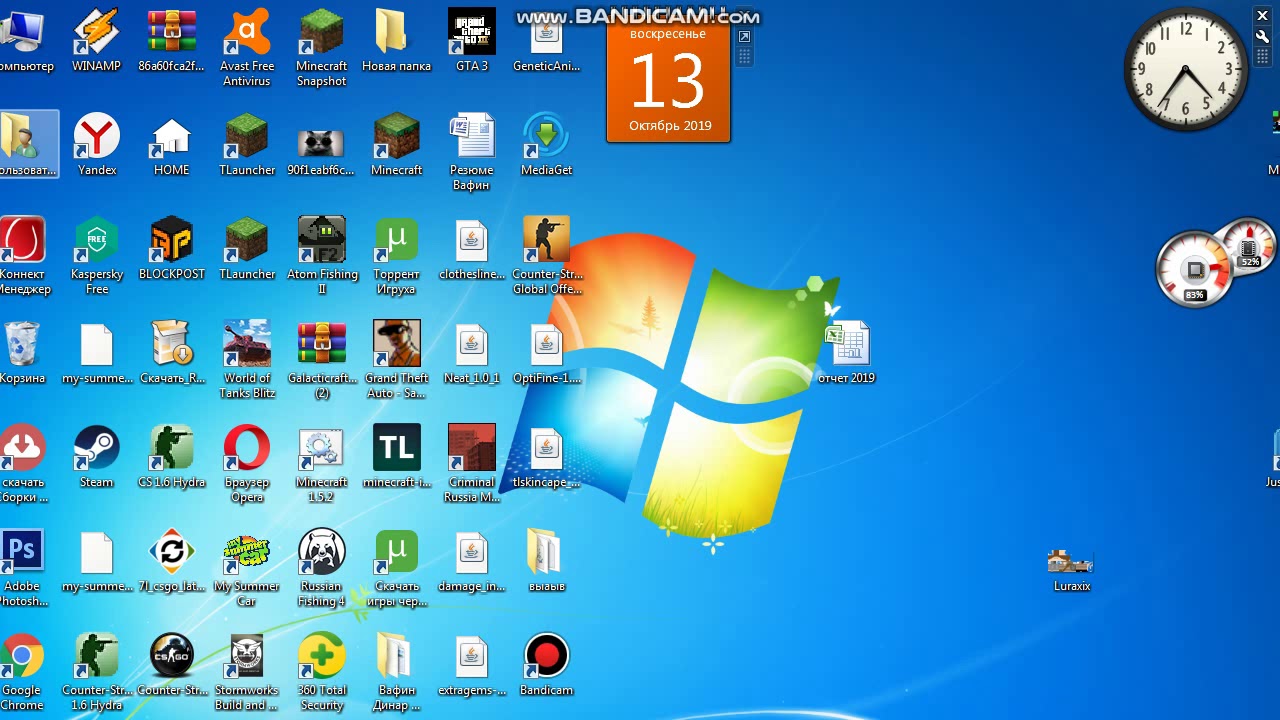
Task: Click the calendar gadget showing 13
Action: pyautogui.click(x=669, y=82)
